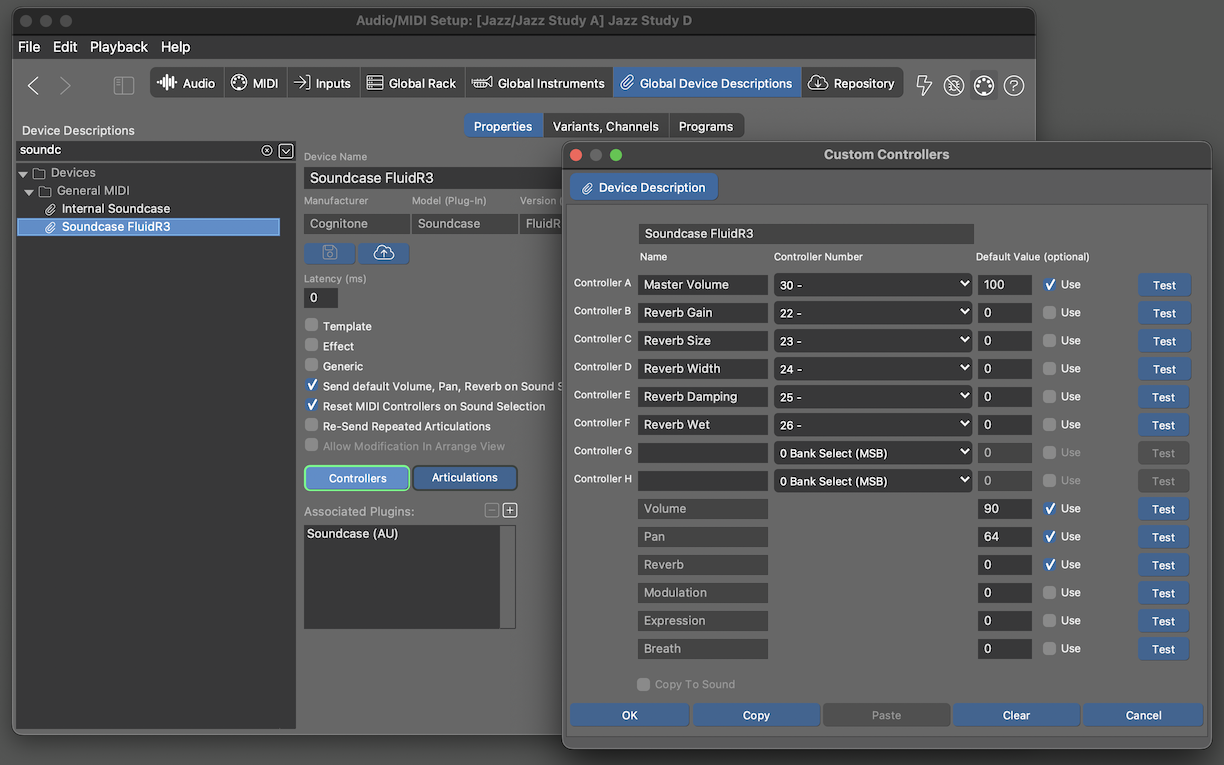Switch to Global Instruments tab
The image size is (1224, 765).
pos(538,83)
